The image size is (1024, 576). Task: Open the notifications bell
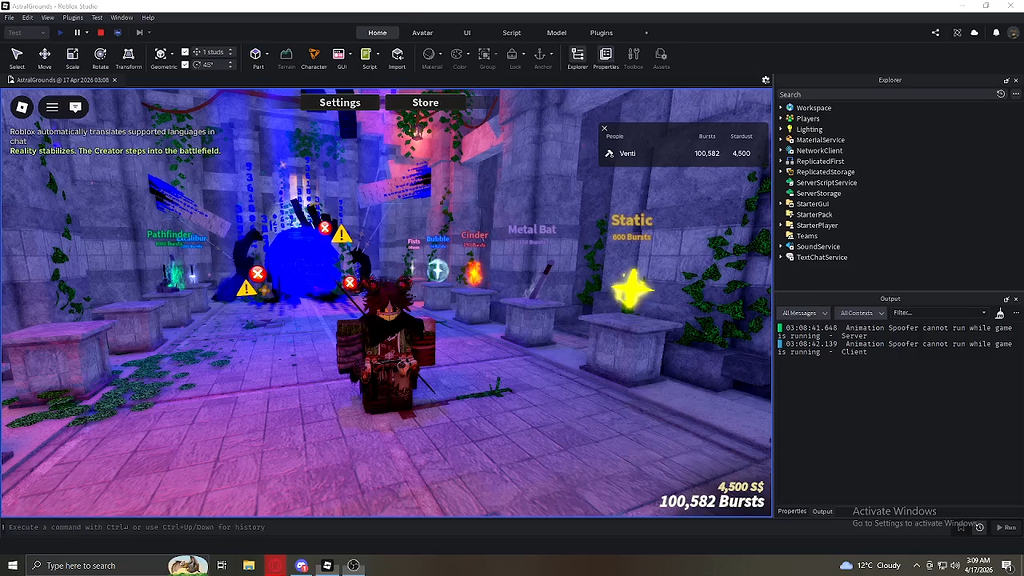(x=996, y=33)
